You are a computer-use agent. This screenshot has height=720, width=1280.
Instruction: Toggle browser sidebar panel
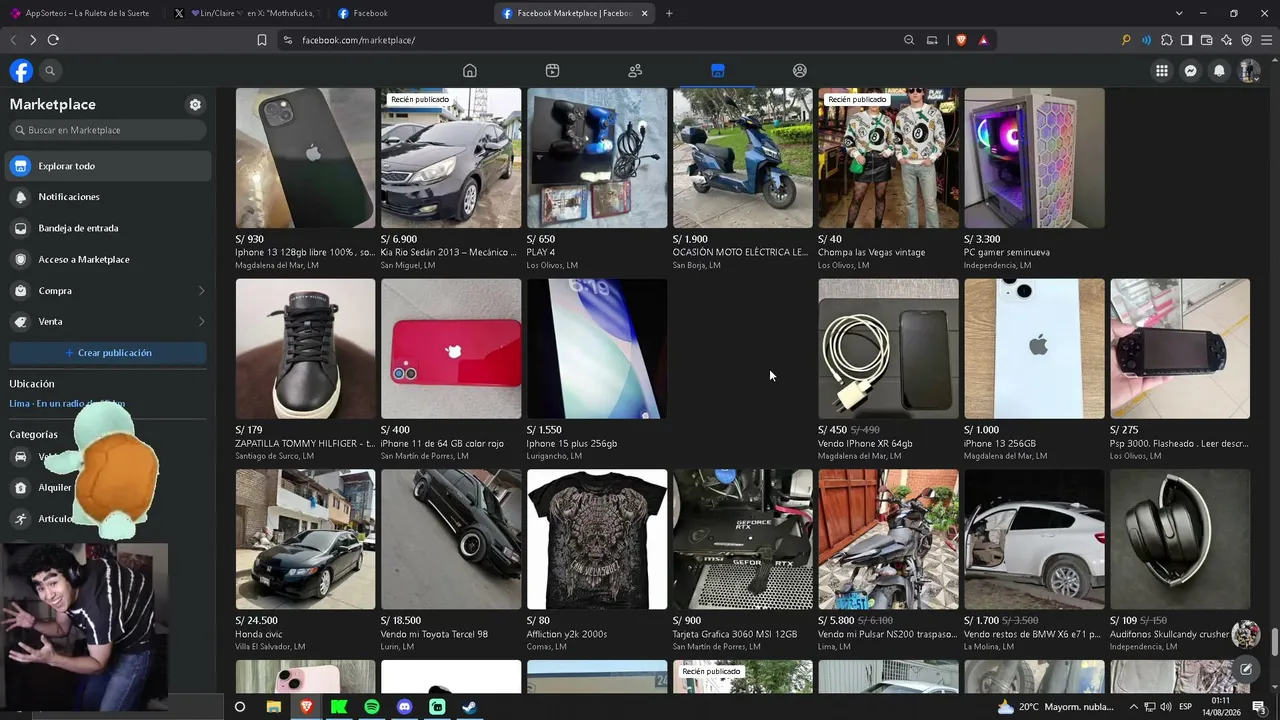point(1186,40)
